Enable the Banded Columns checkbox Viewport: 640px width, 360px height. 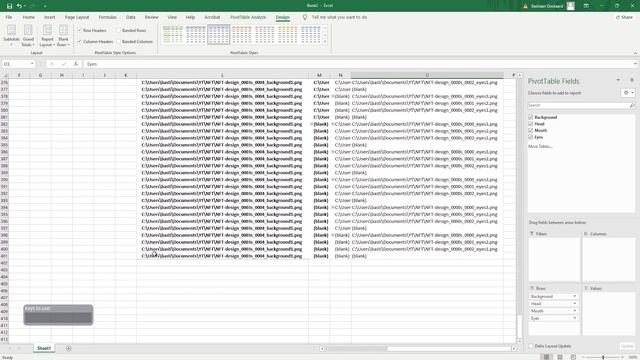[119, 42]
